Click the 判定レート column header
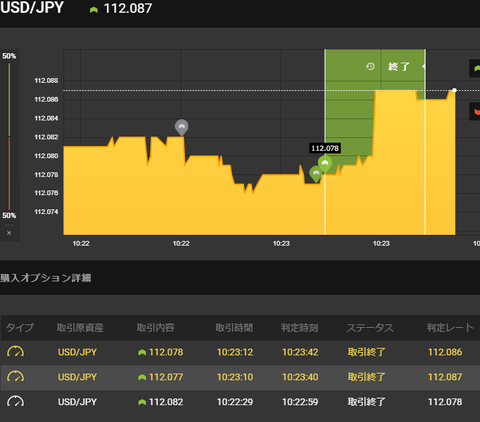This screenshot has height=422, width=480. (450, 328)
